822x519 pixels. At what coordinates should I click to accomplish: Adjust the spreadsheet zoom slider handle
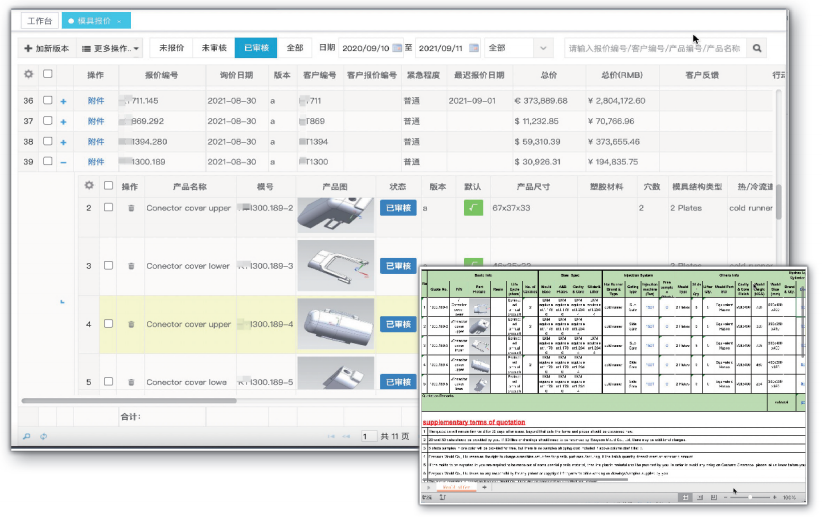coord(750,497)
